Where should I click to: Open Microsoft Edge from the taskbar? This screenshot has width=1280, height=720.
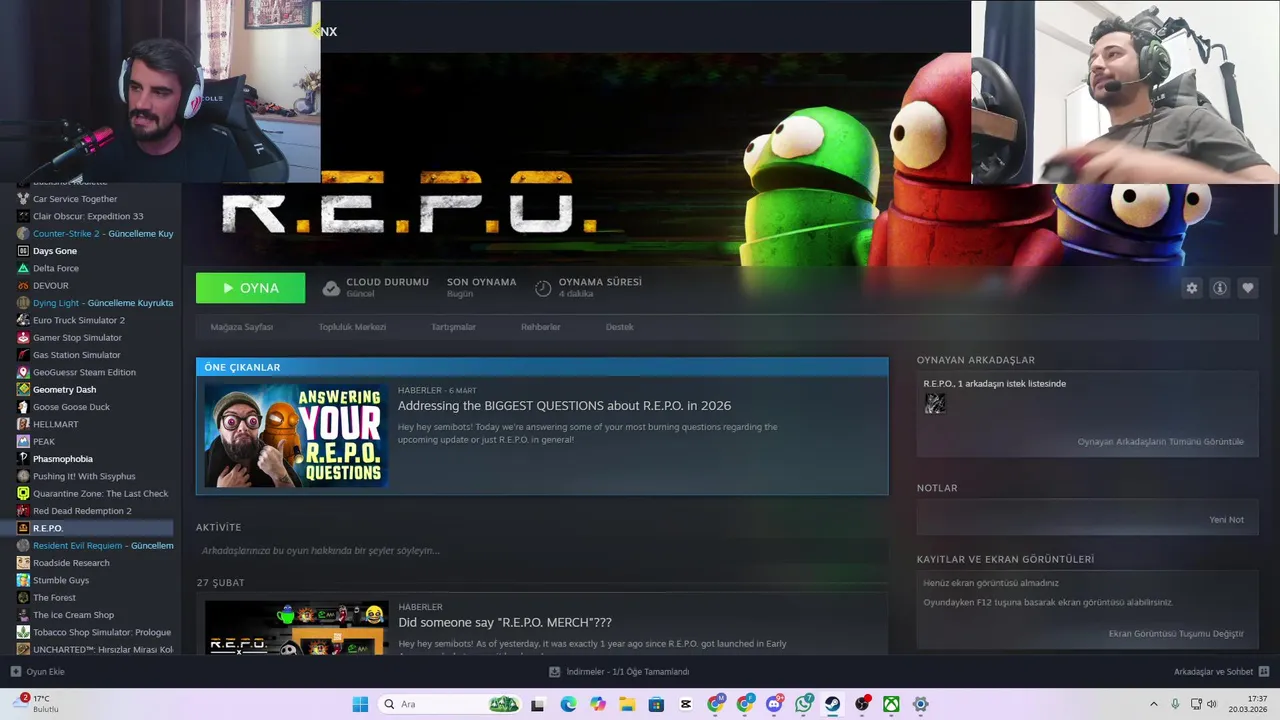pos(568,704)
